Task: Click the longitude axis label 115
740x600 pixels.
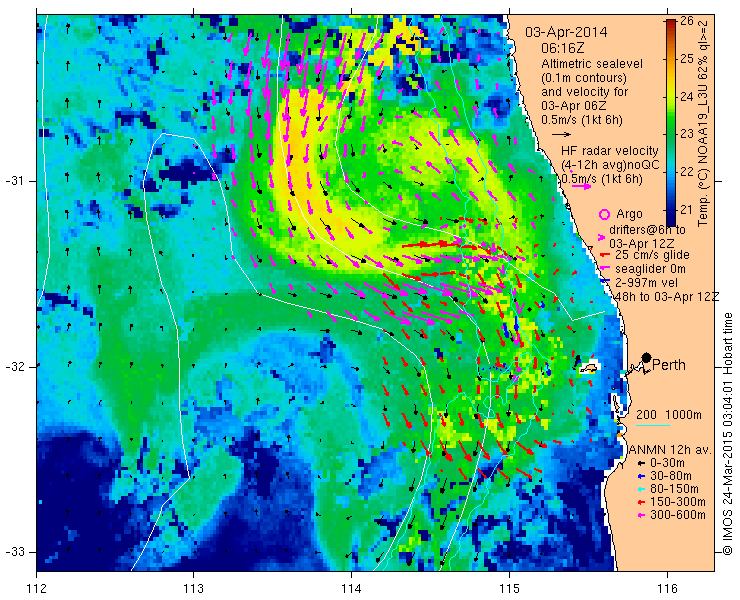Action: coord(509,589)
